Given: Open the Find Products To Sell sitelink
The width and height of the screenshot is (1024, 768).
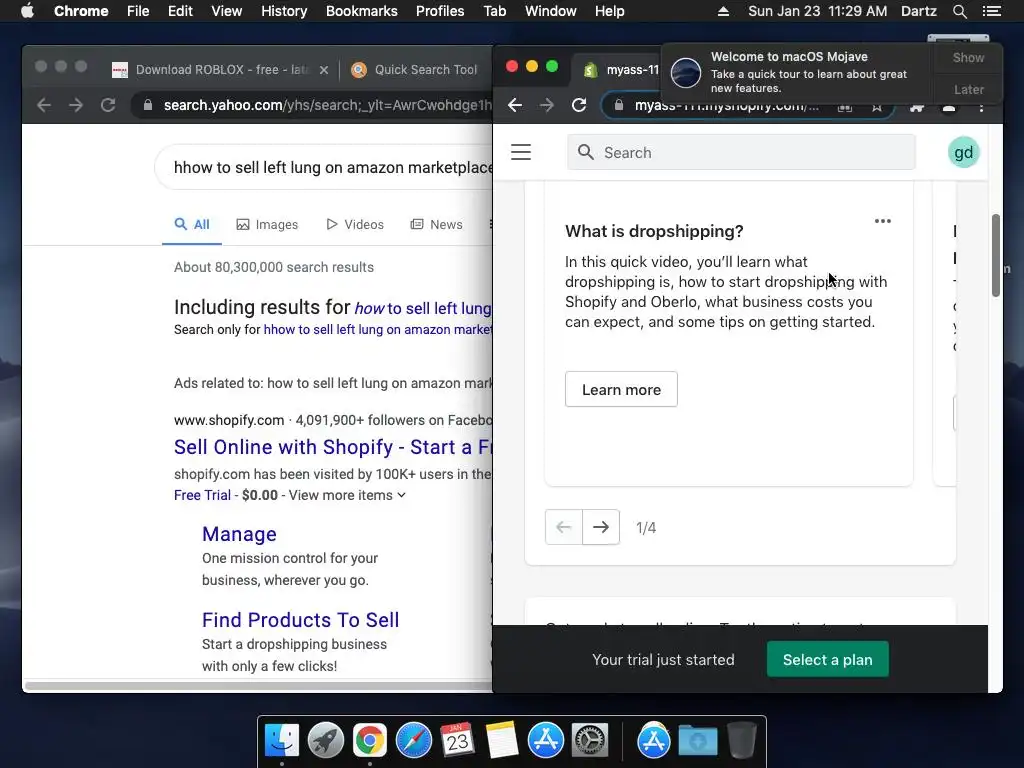Looking at the screenshot, I should pos(300,620).
